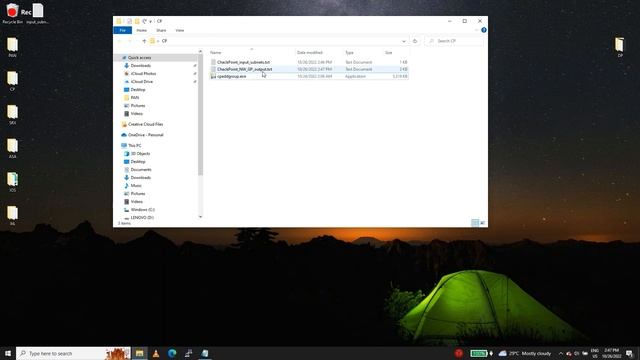
Task: Click the navigation pane scroll-up arrow
Action: [200, 51]
